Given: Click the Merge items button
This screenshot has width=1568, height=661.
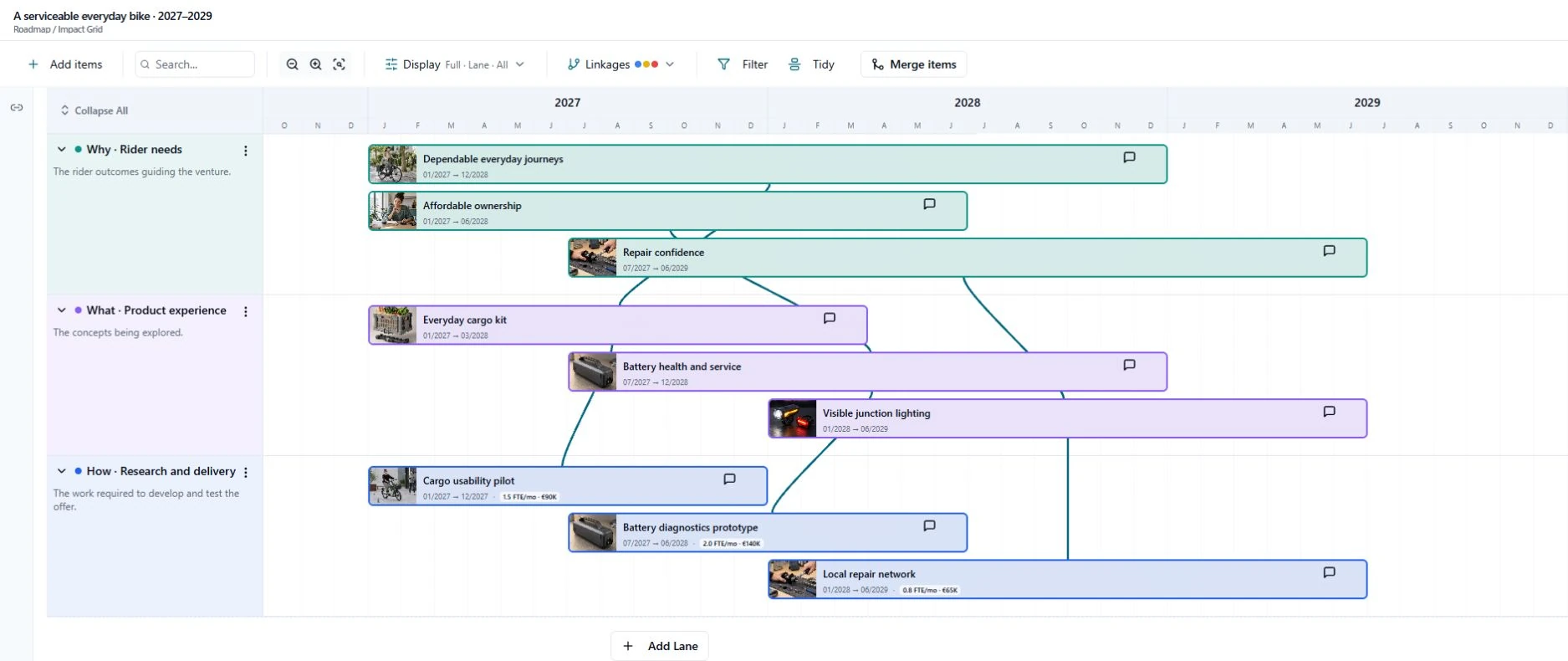Looking at the screenshot, I should point(913,64).
